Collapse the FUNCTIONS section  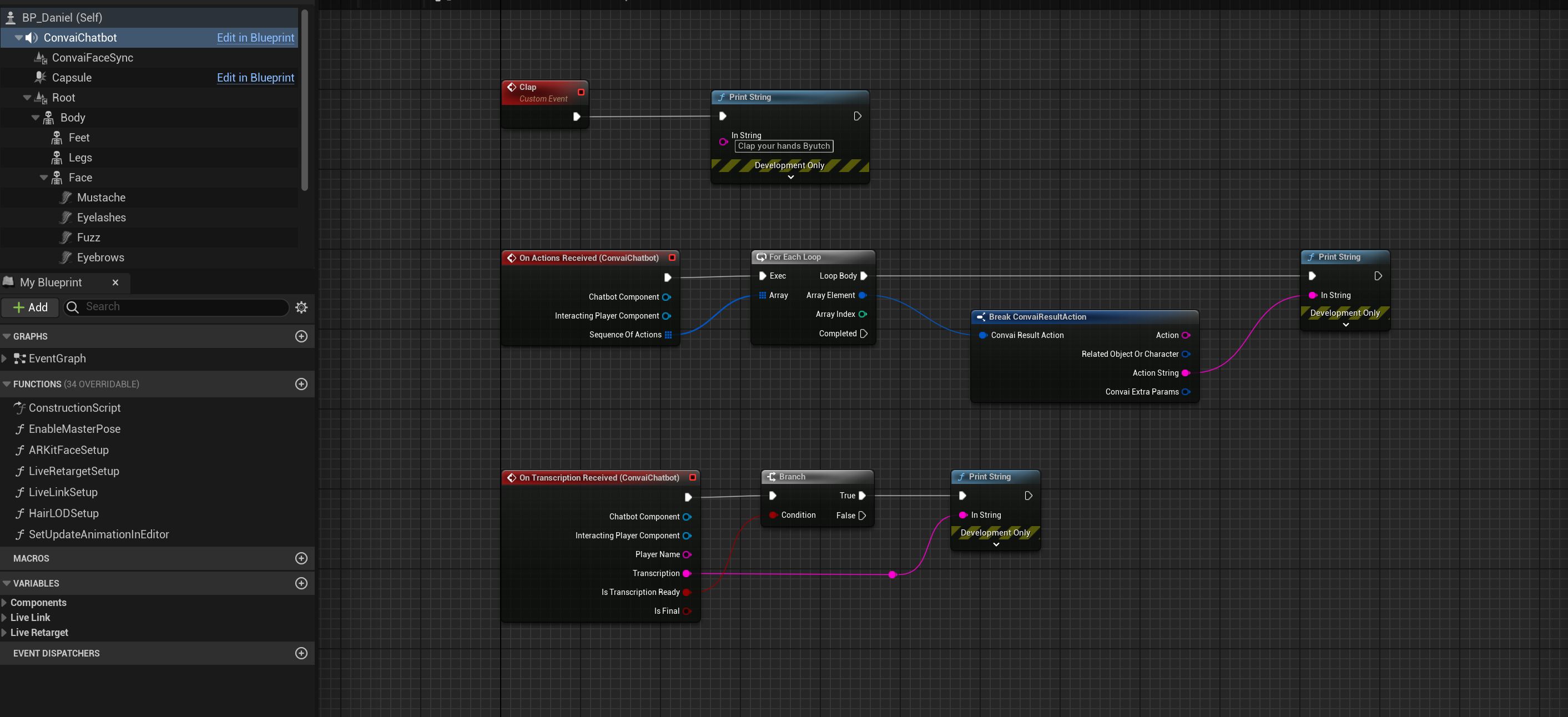click(x=7, y=384)
